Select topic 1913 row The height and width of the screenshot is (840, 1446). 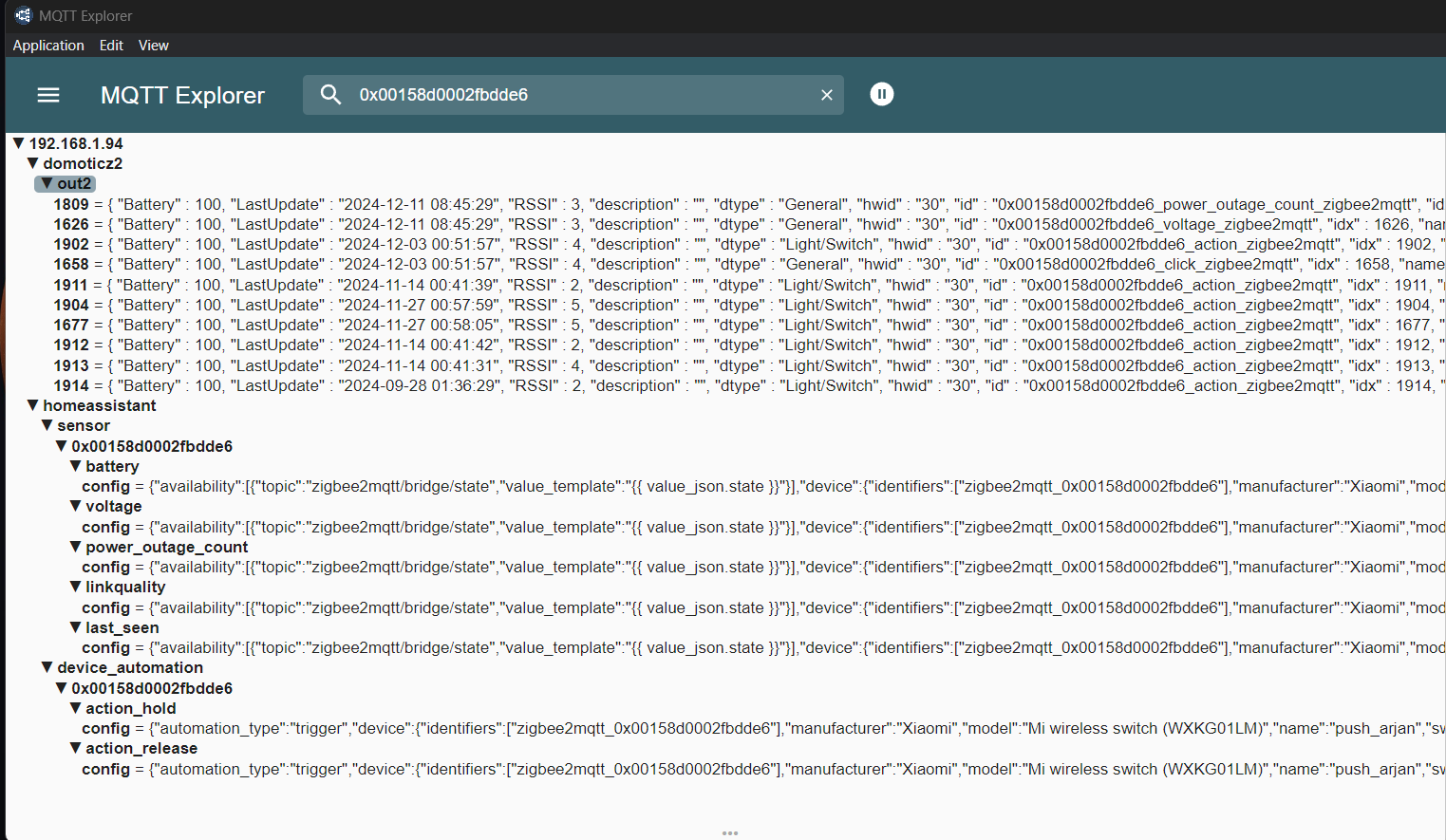749,365
